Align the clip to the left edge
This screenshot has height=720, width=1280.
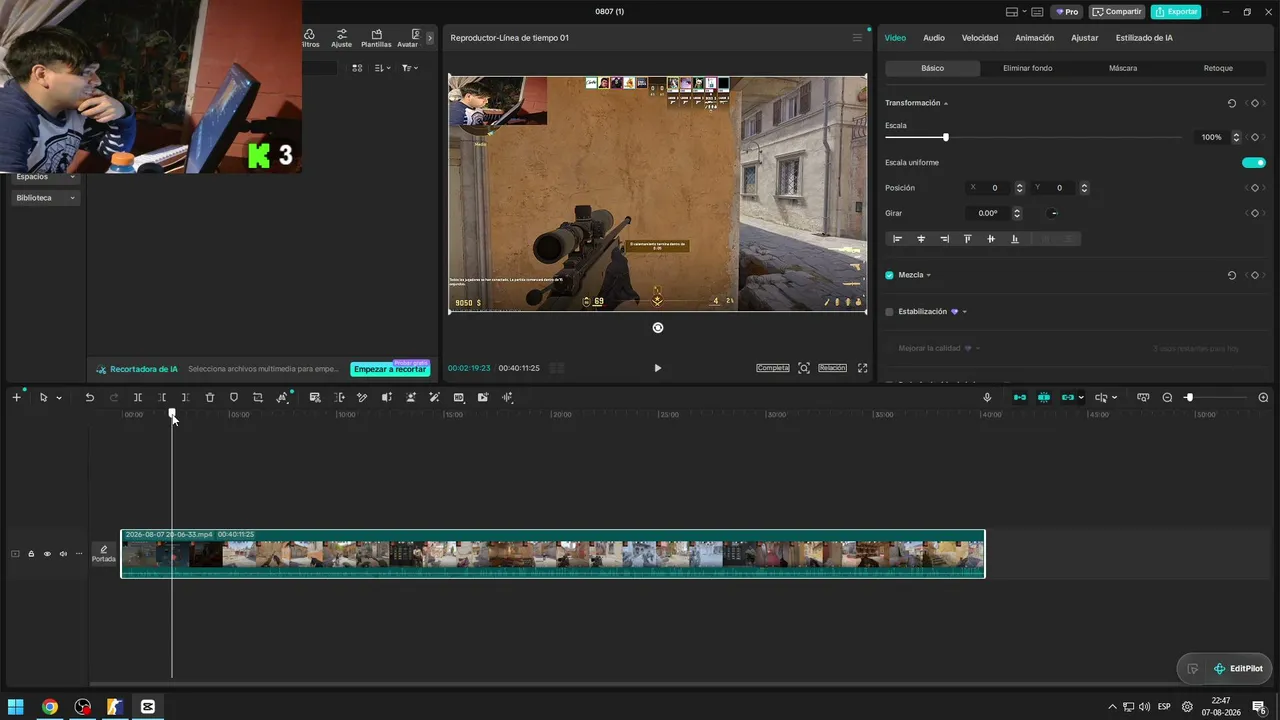tap(897, 239)
